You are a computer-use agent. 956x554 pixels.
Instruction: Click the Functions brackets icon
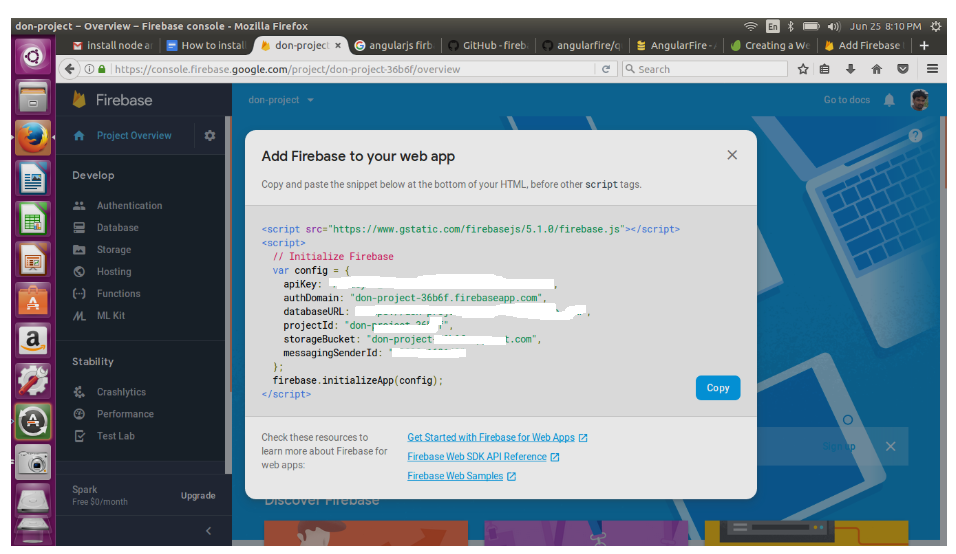click(79, 294)
